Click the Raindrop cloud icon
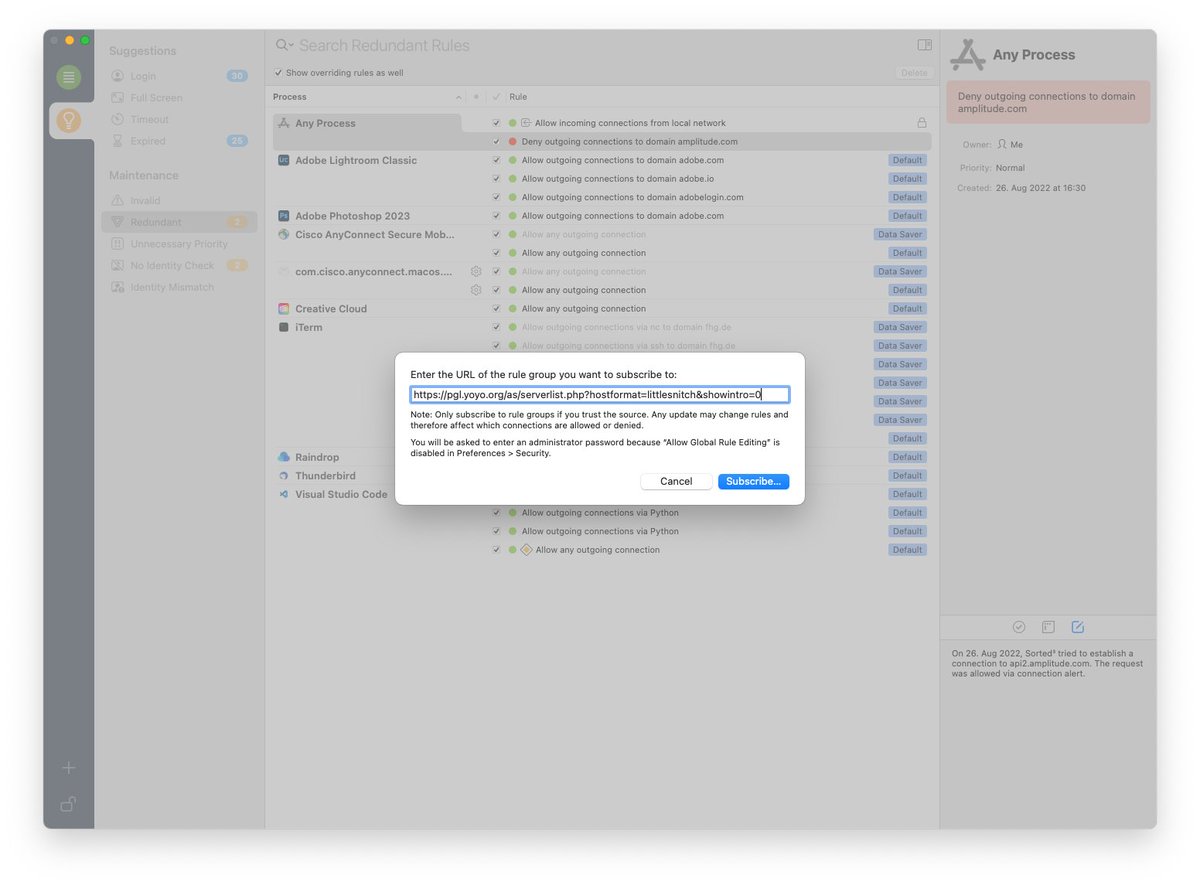The height and width of the screenshot is (886, 1200). (x=284, y=457)
